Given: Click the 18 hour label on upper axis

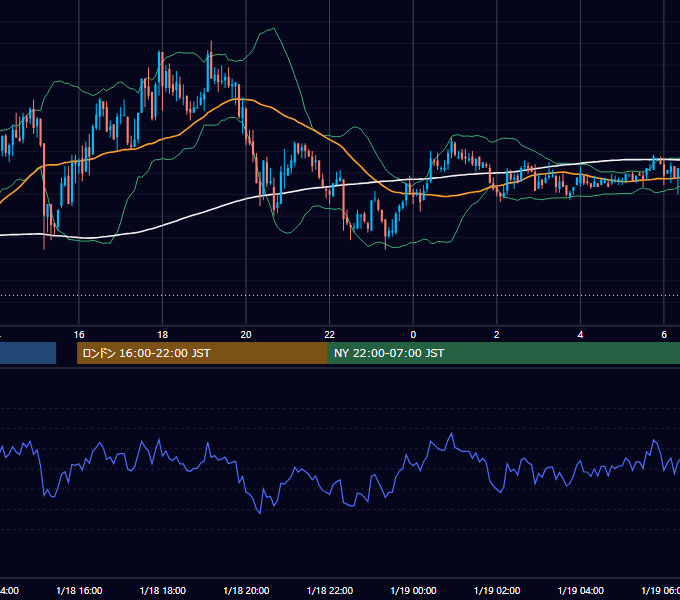Looking at the screenshot, I should [x=163, y=335].
